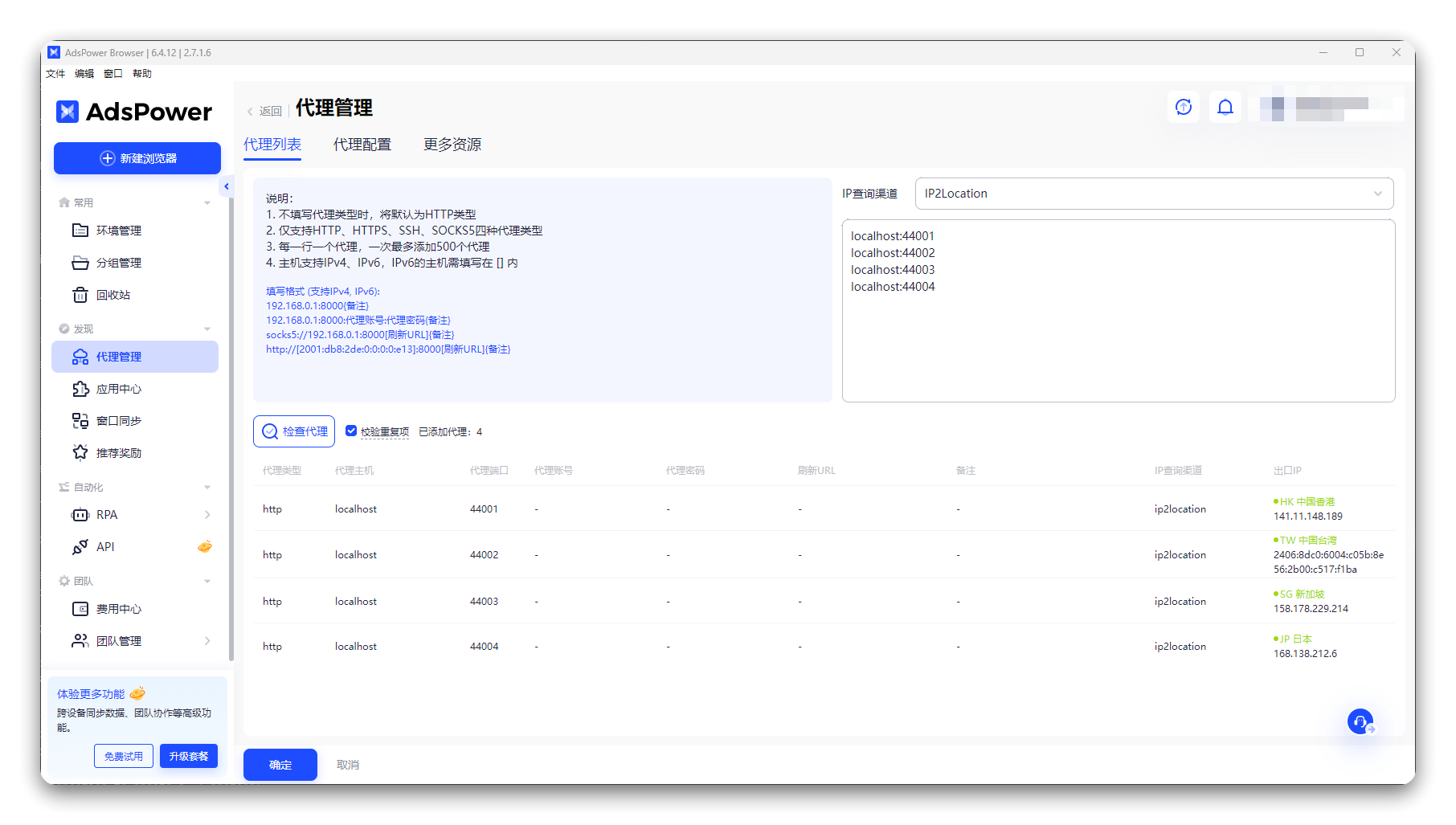Expand the 团队管理 submenu

207,641
